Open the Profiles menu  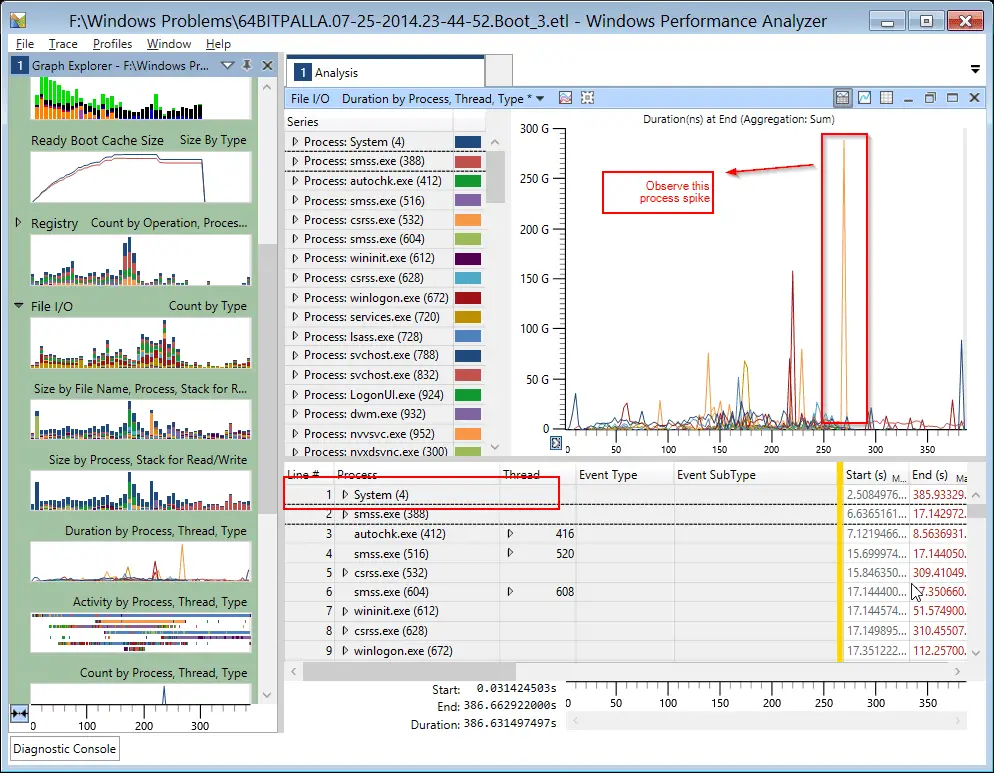pyautogui.click(x=112, y=44)
